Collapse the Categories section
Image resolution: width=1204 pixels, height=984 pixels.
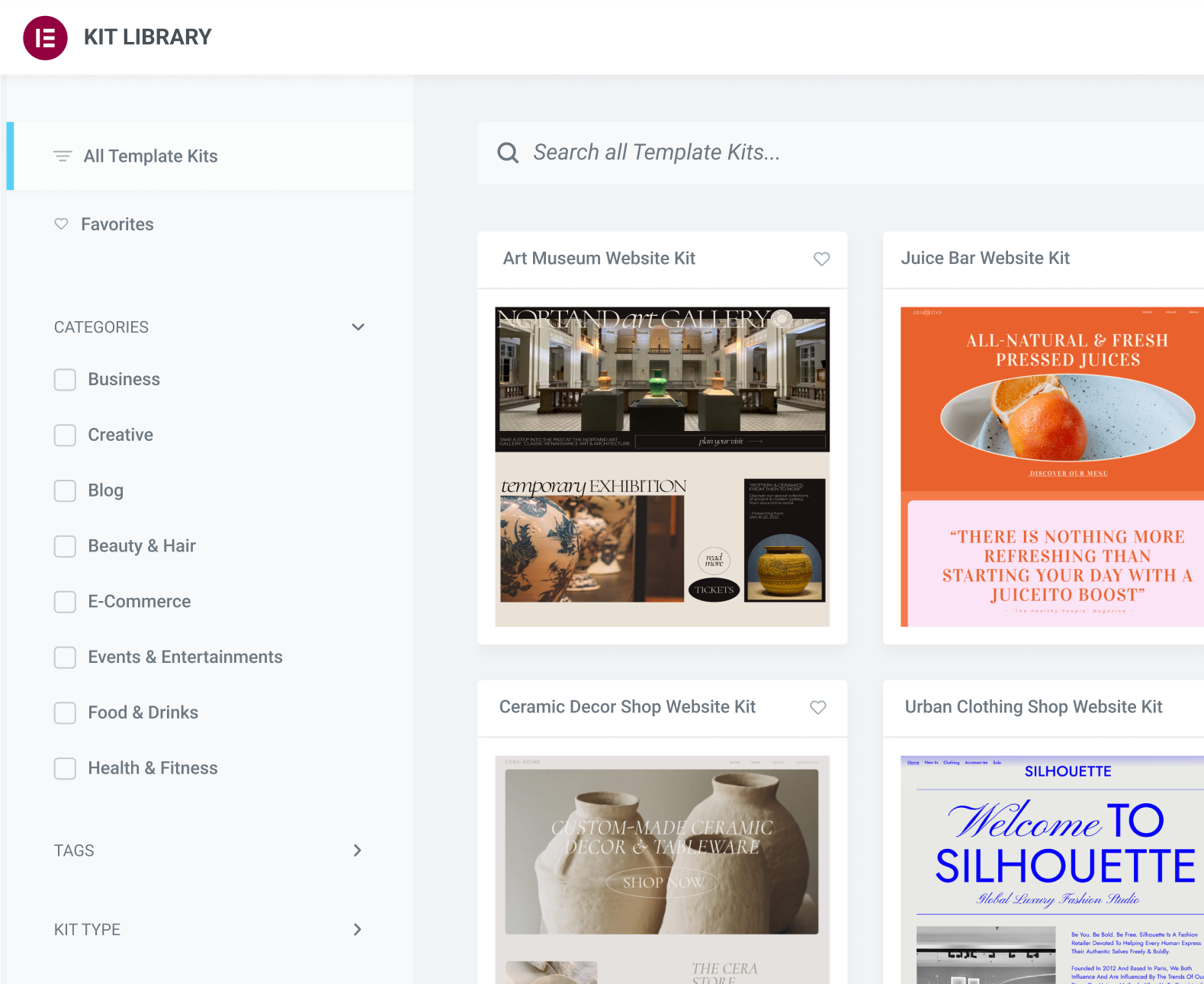(x=358, y=327)
